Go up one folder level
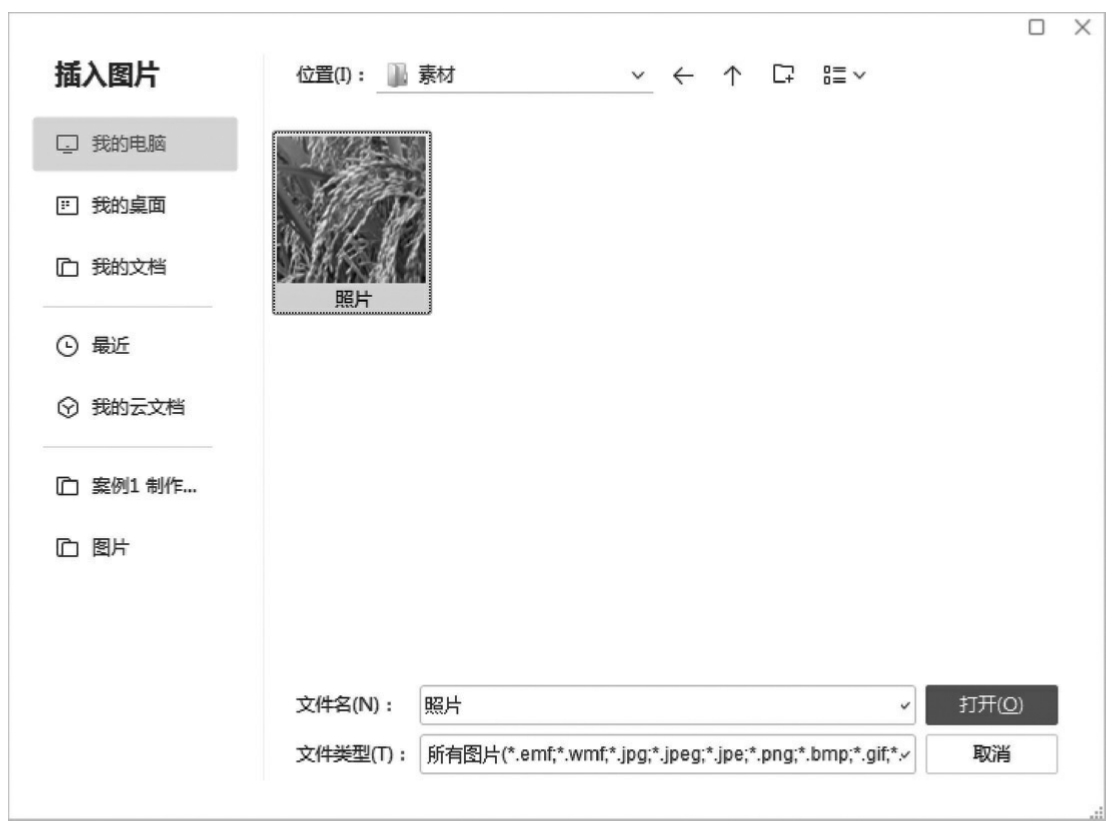The image size is (1114, 829). (x=733, y=75)
